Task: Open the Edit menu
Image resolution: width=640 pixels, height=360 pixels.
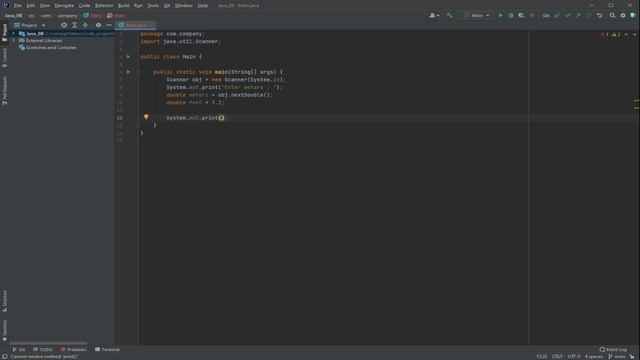Action: 31,6
